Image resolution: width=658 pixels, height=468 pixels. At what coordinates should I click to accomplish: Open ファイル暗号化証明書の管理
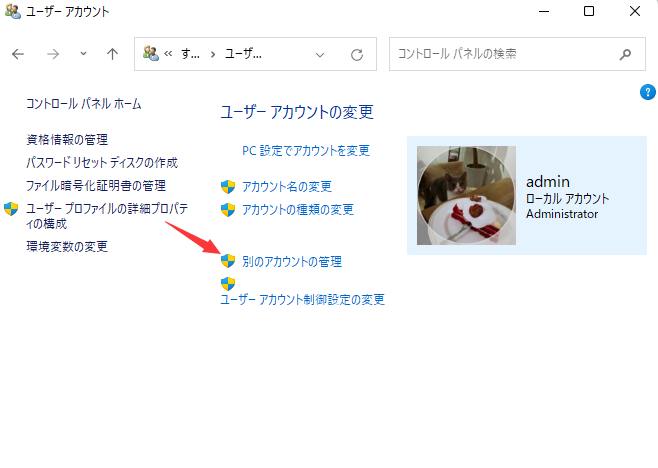pos(96,186)
